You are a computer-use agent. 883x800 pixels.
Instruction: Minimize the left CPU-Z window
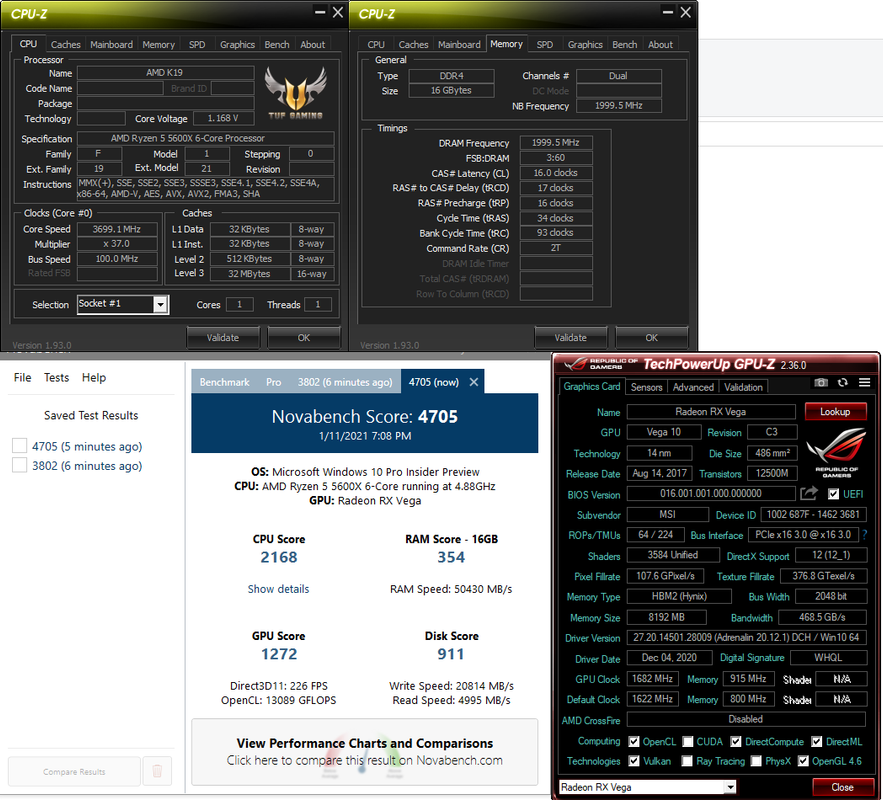(320, 12)
